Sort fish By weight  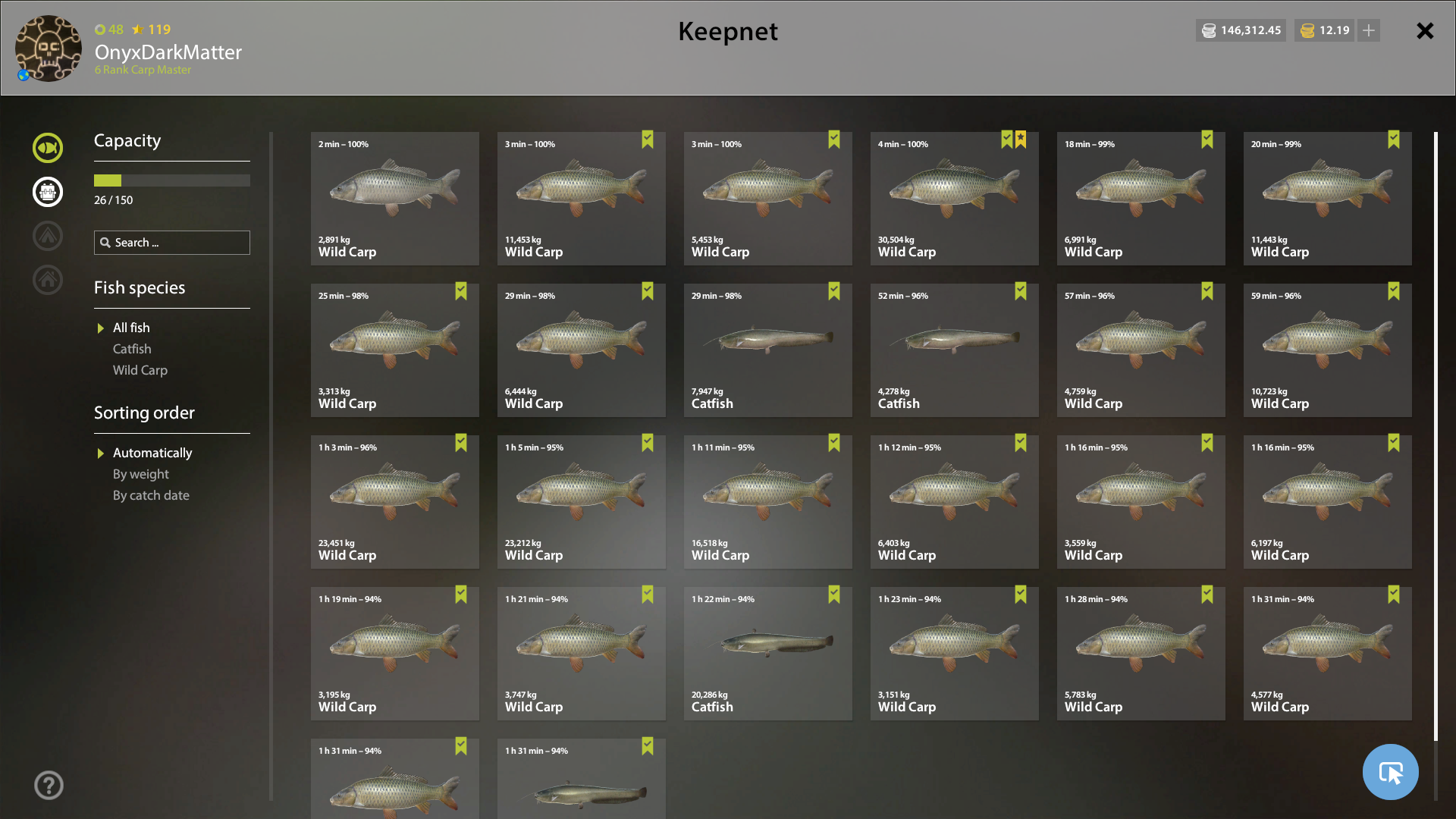click(141, 474)
